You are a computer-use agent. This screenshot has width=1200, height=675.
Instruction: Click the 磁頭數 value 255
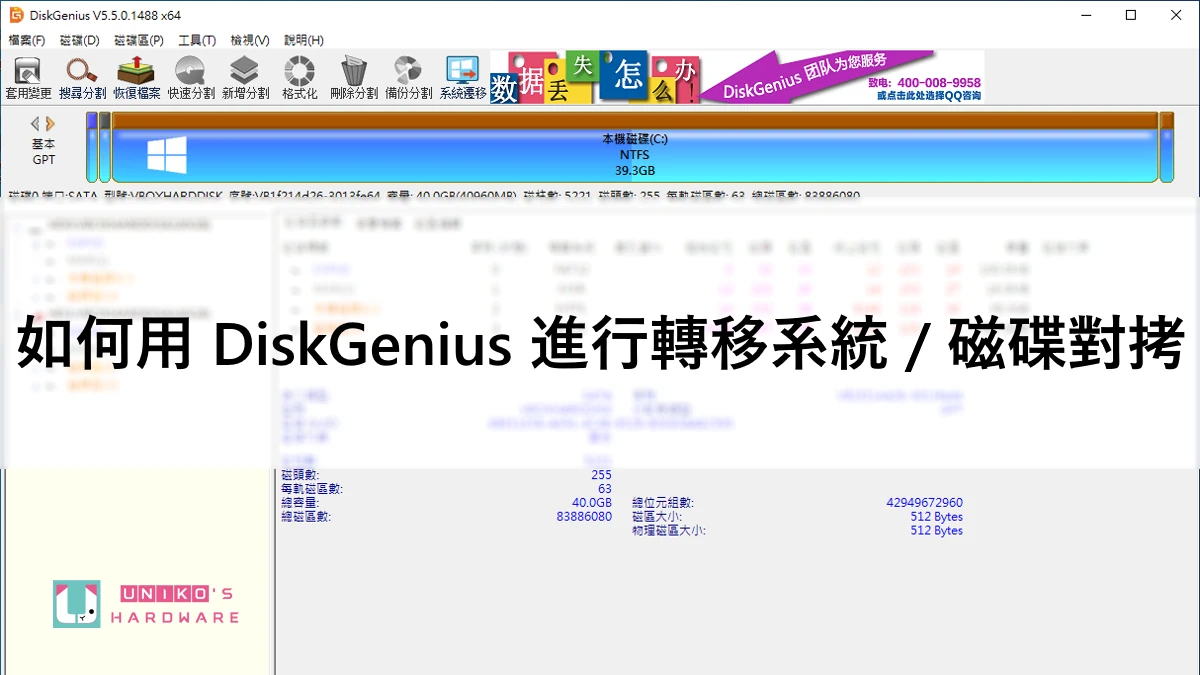[x=601, y=475]
